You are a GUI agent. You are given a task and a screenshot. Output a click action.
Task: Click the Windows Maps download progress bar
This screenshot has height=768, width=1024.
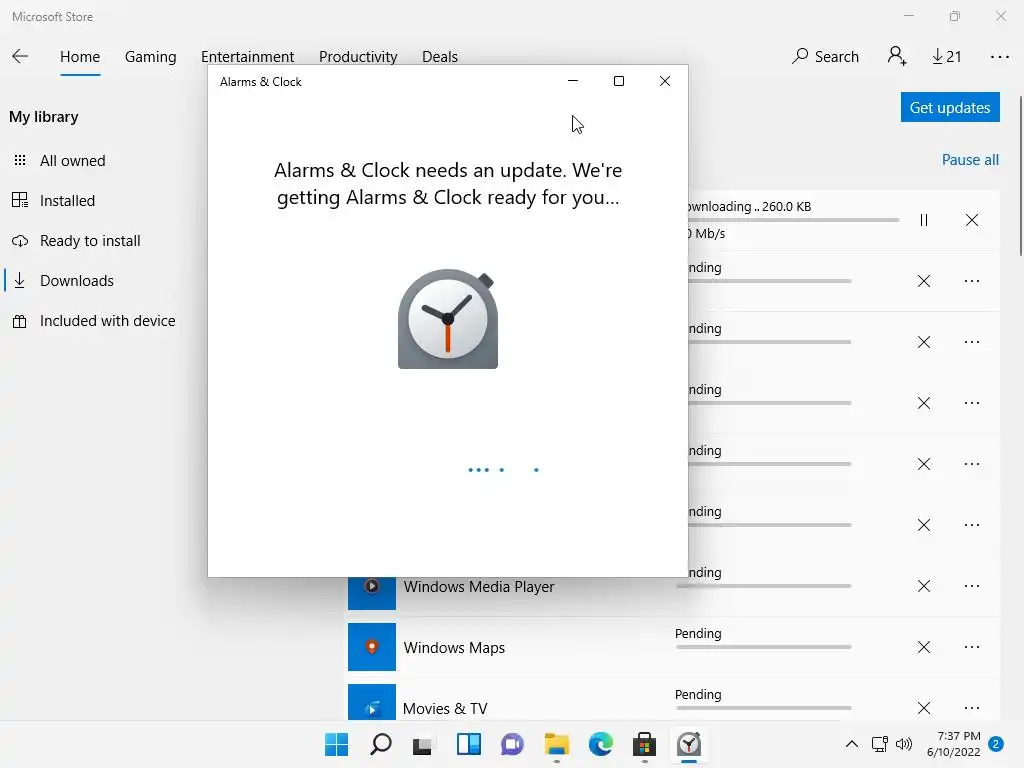(x=763, y=647)
